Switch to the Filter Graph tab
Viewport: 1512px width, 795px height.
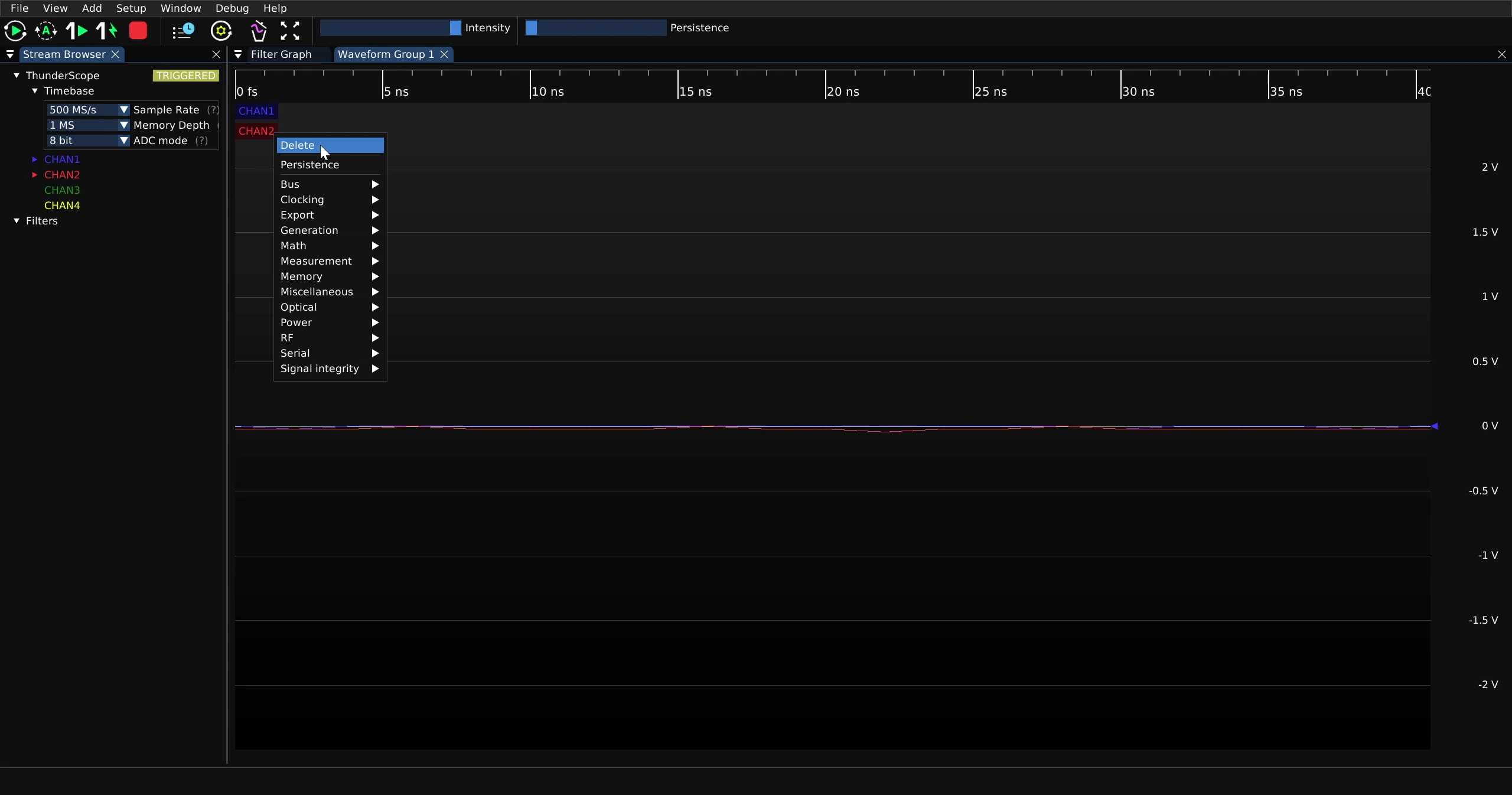click(281, 54)
